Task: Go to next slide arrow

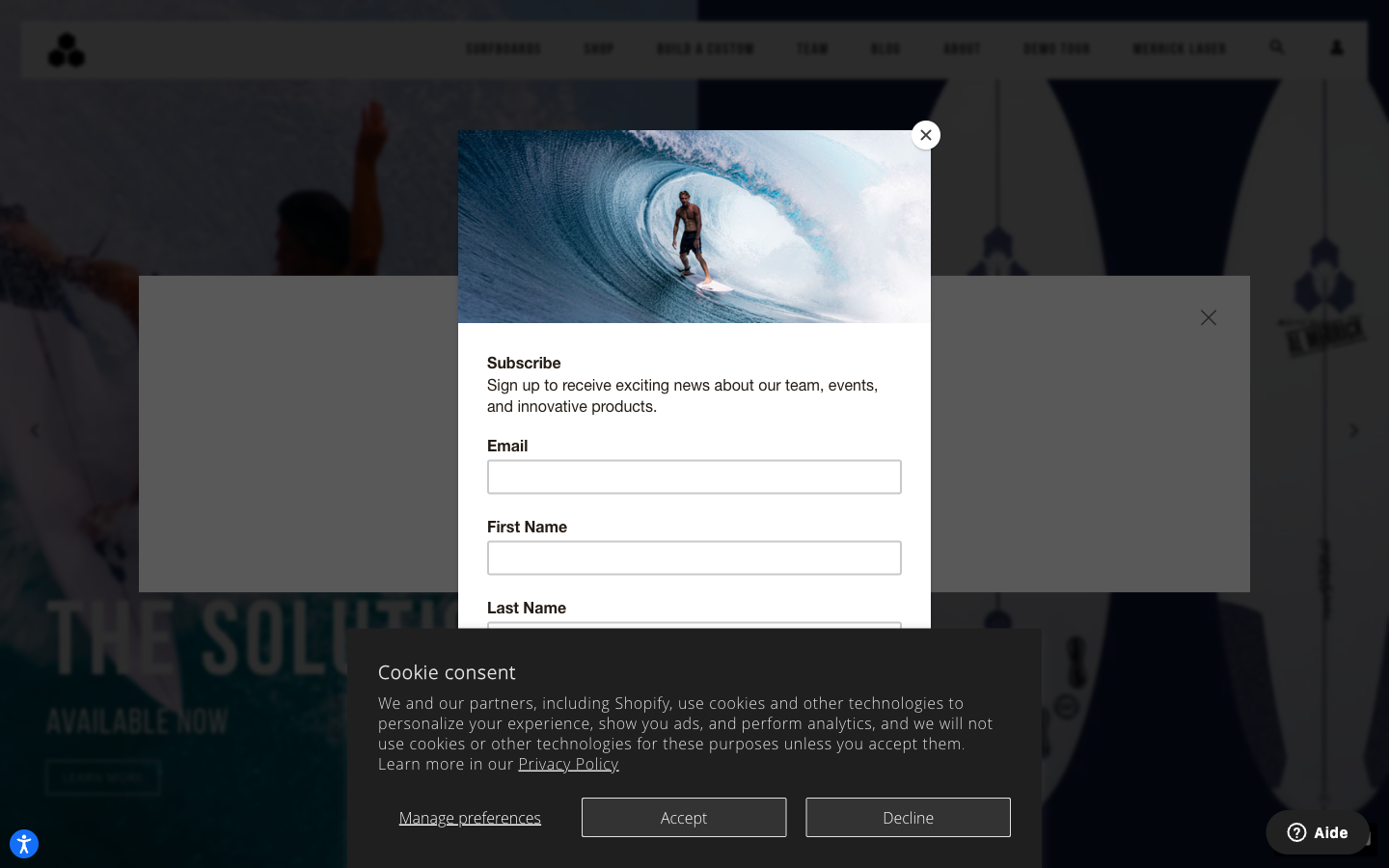Action: click(1354, 431)
